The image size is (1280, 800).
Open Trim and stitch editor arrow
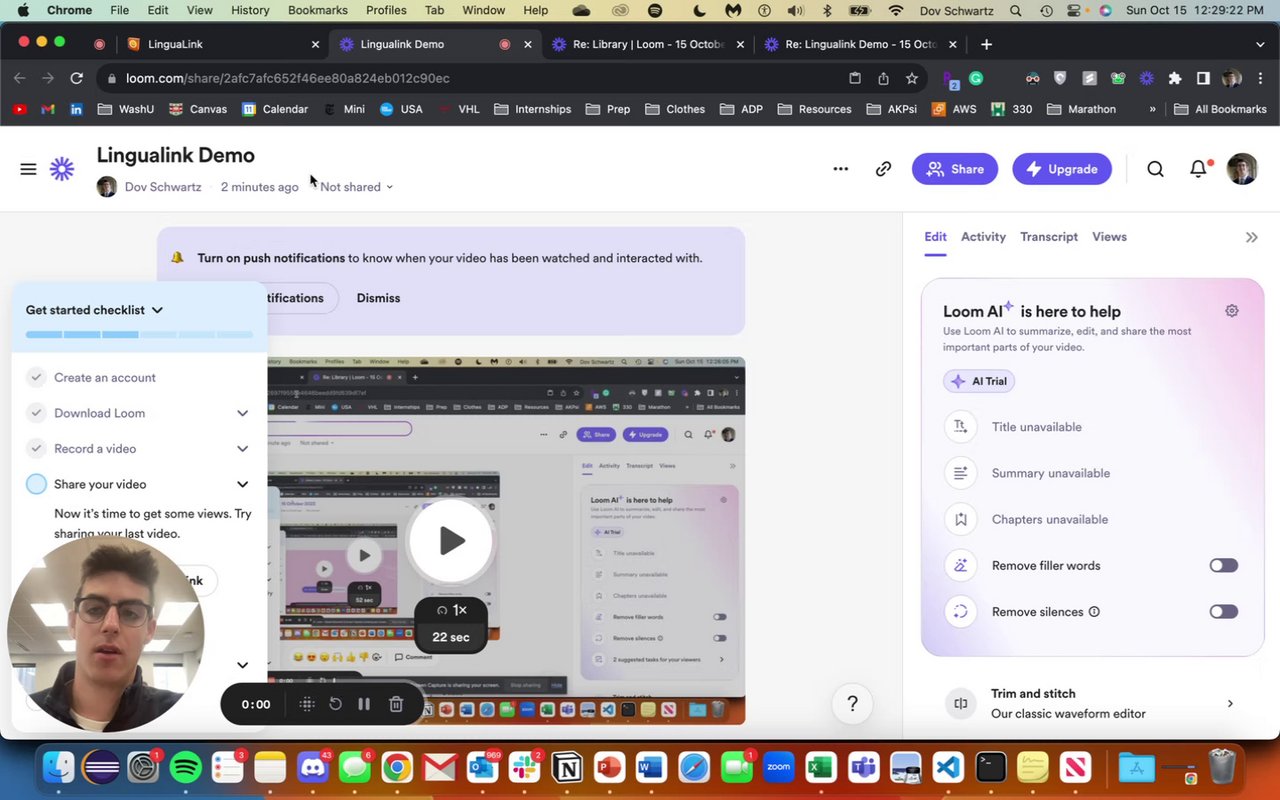point(1230,704)
